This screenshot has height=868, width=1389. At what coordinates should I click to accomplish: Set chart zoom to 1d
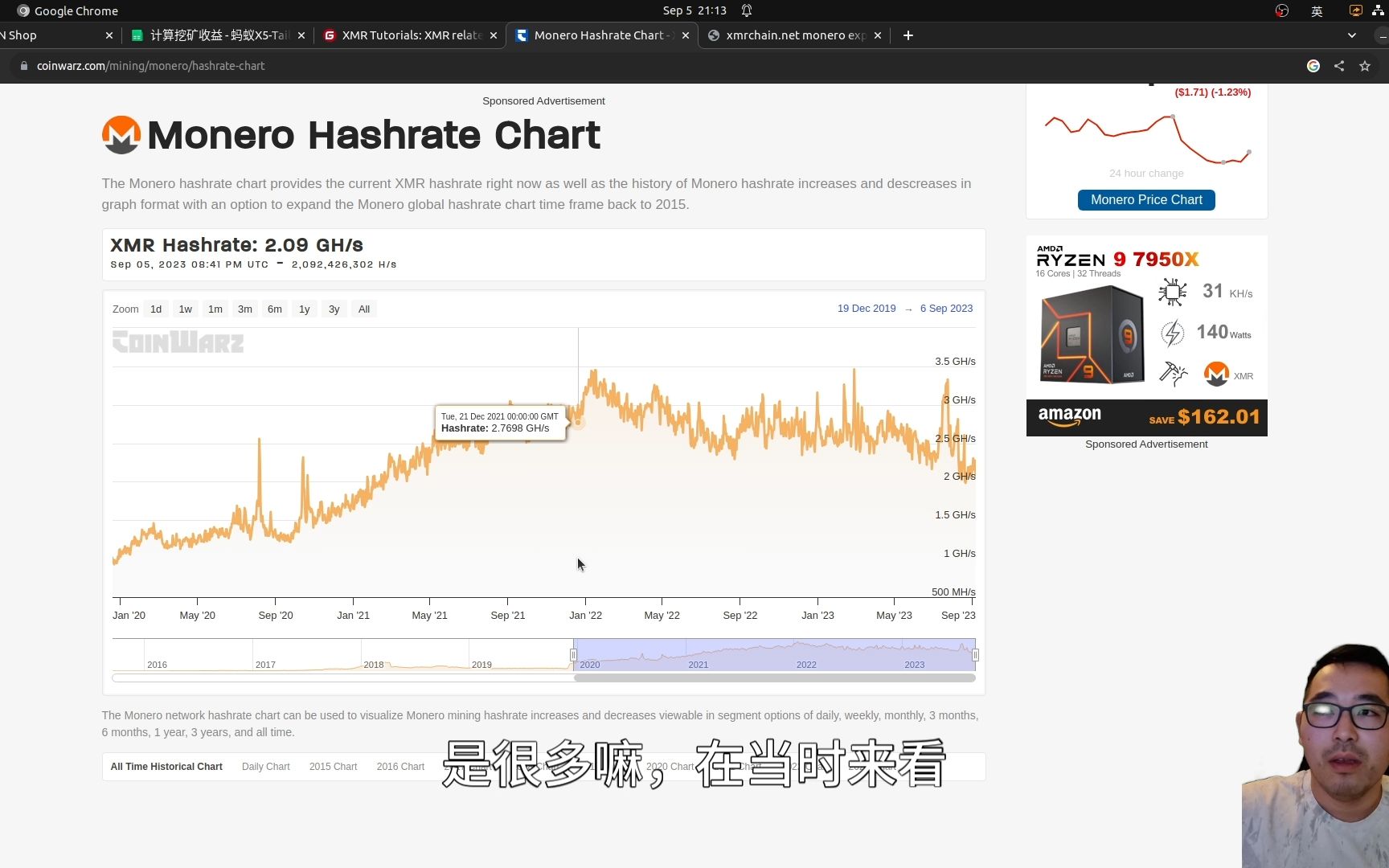[156, 309]
